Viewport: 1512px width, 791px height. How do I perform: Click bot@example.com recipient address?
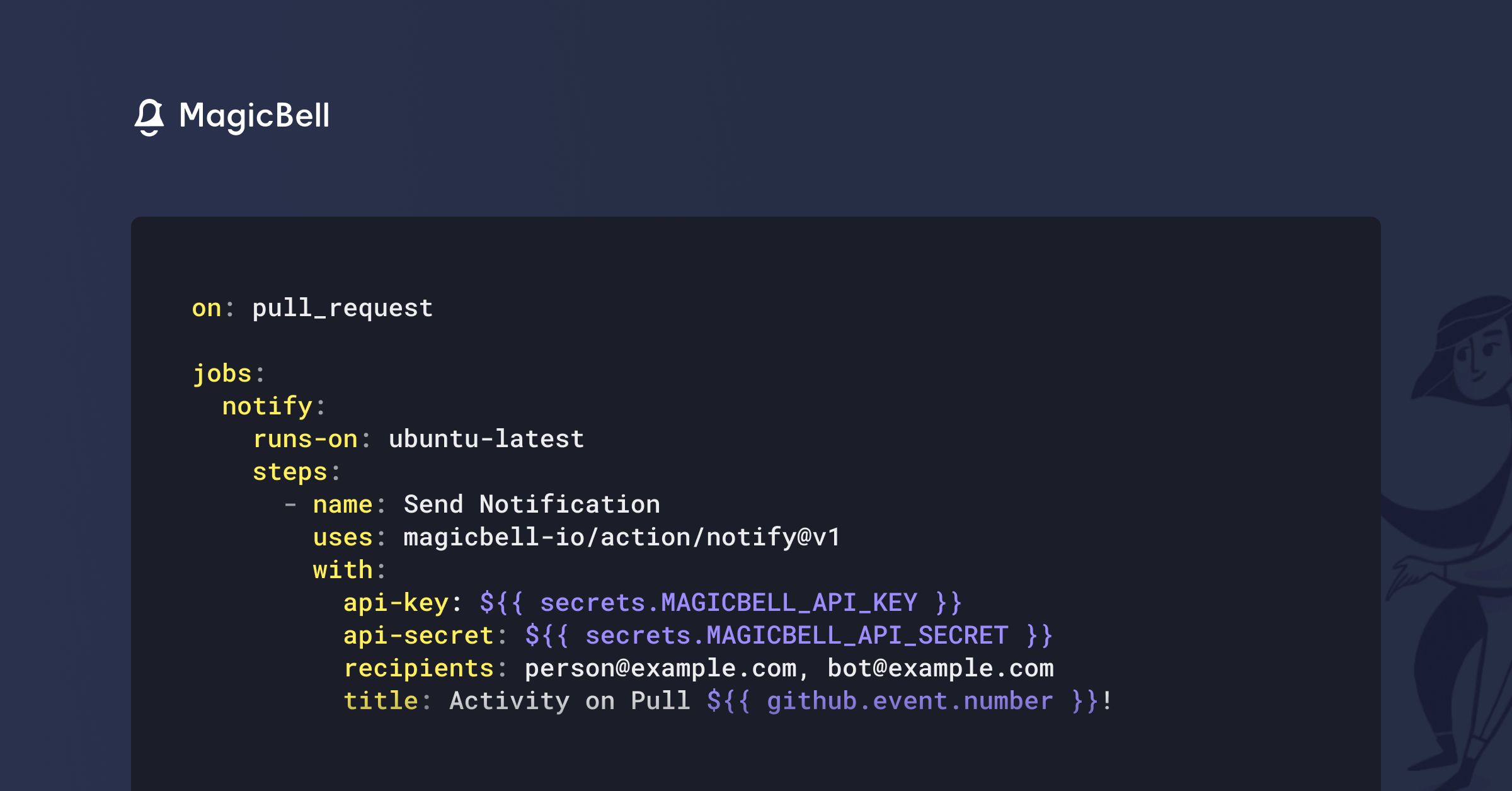(940, 669)
